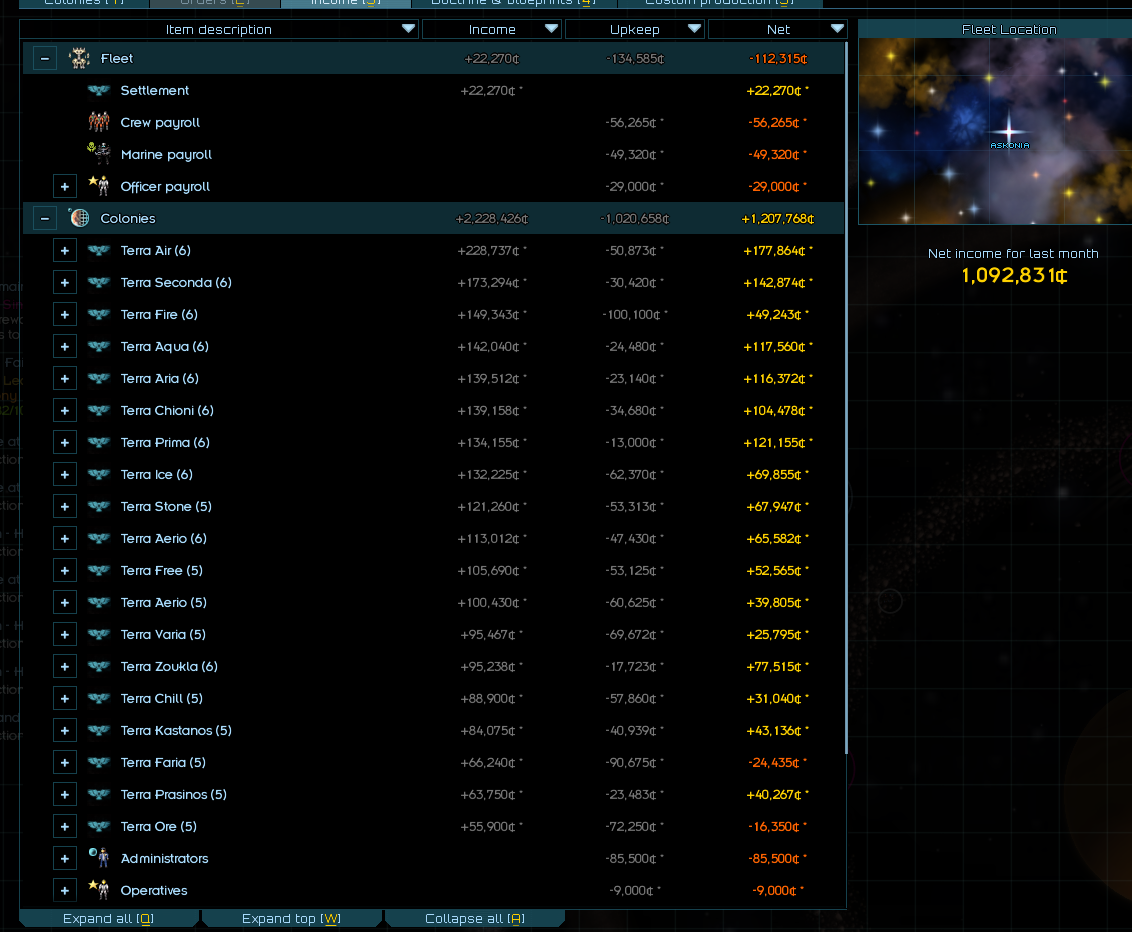Click the Marine payroll soldier icon

(99, 154)
